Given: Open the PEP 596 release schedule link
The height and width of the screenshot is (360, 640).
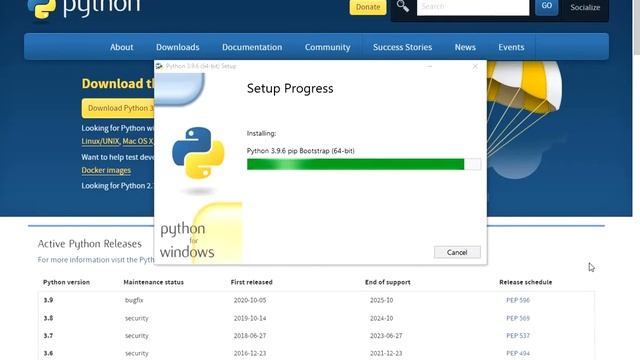Looking at the screenshot, I should (518, 300).
